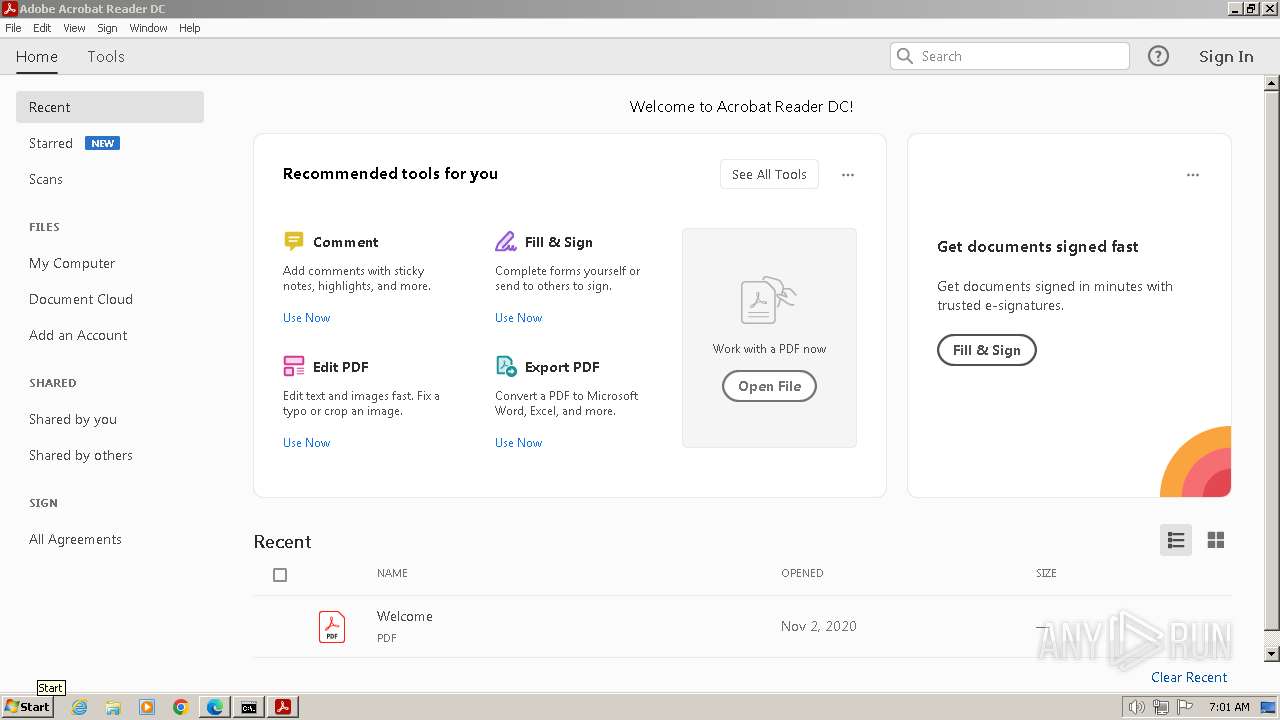Viewport: 1280px width, 720px height.
Task: Sort recent files by OPENED column
Action: coord(802,573)
